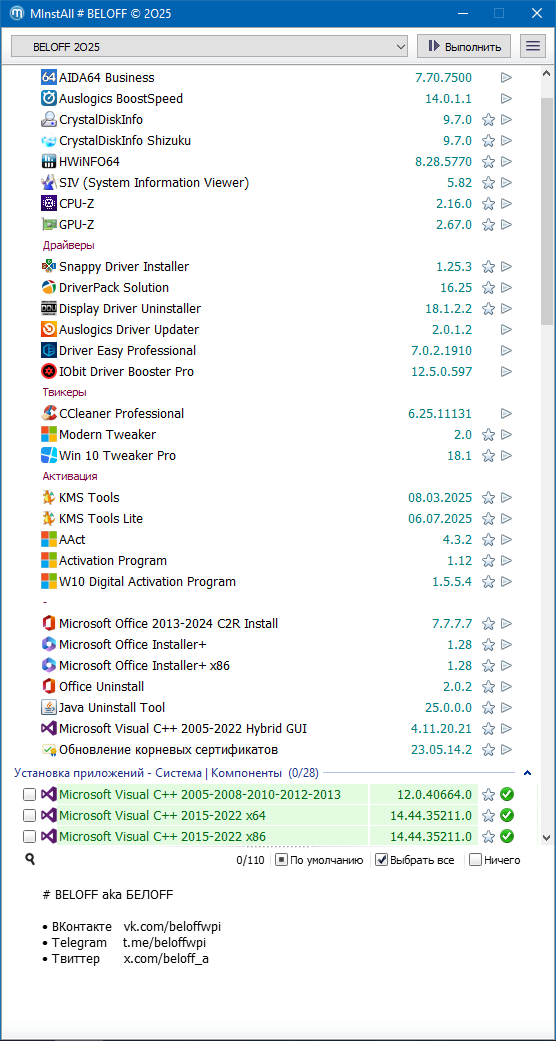Select Microsoft Office 2013-2024 C2R Install
This screenshot has height=1041, width=556.
[x=169, y=624]
